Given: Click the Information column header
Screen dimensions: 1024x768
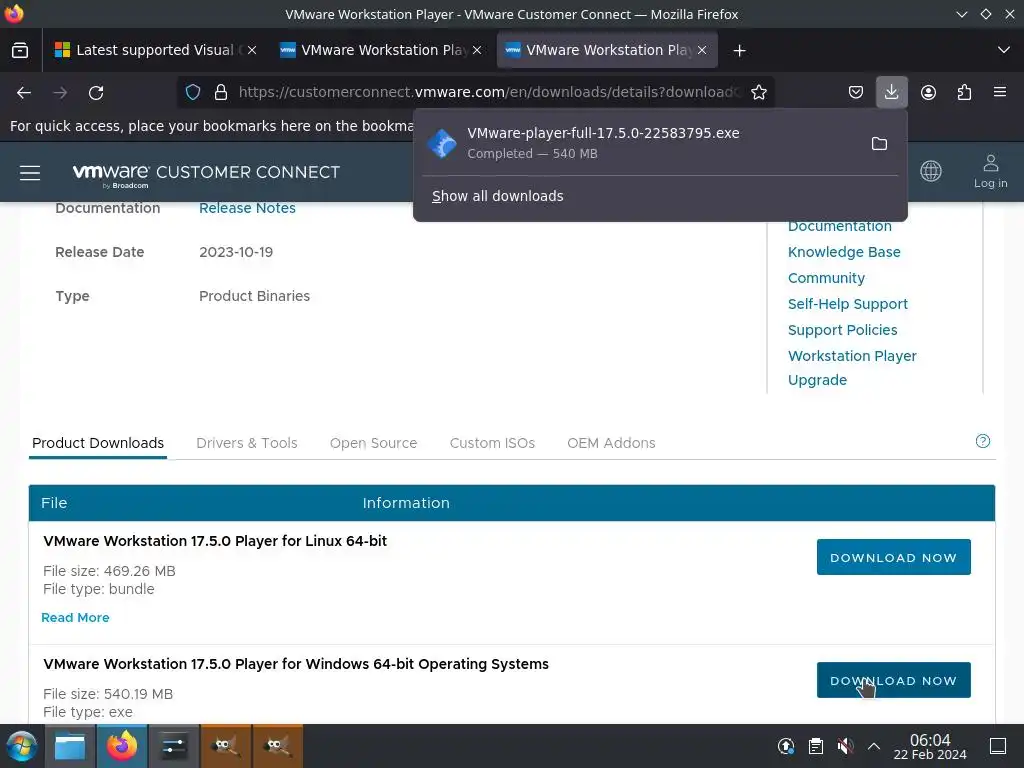Looking at the screenshot, I should (406, 503).
